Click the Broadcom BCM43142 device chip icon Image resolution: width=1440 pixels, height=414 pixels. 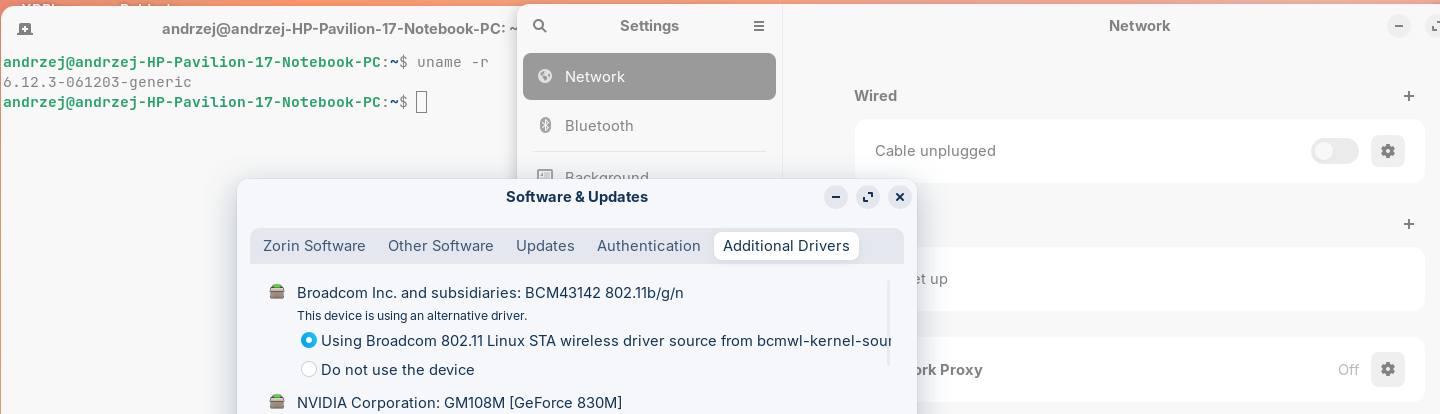click(x=277, y=292)
